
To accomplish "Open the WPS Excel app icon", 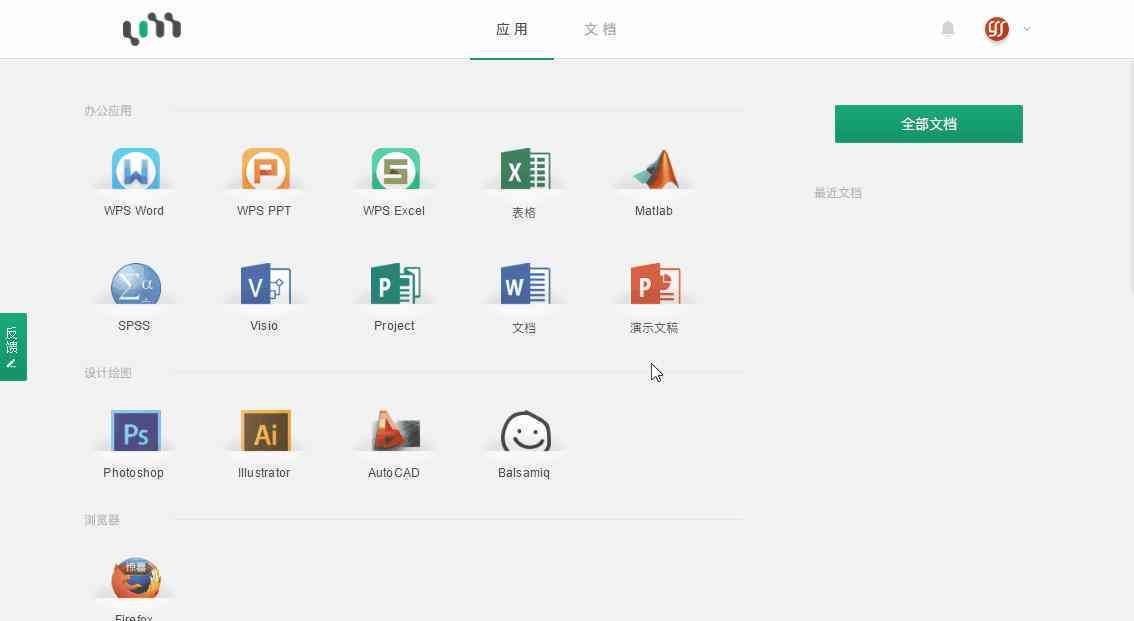I will coord(396,168).
